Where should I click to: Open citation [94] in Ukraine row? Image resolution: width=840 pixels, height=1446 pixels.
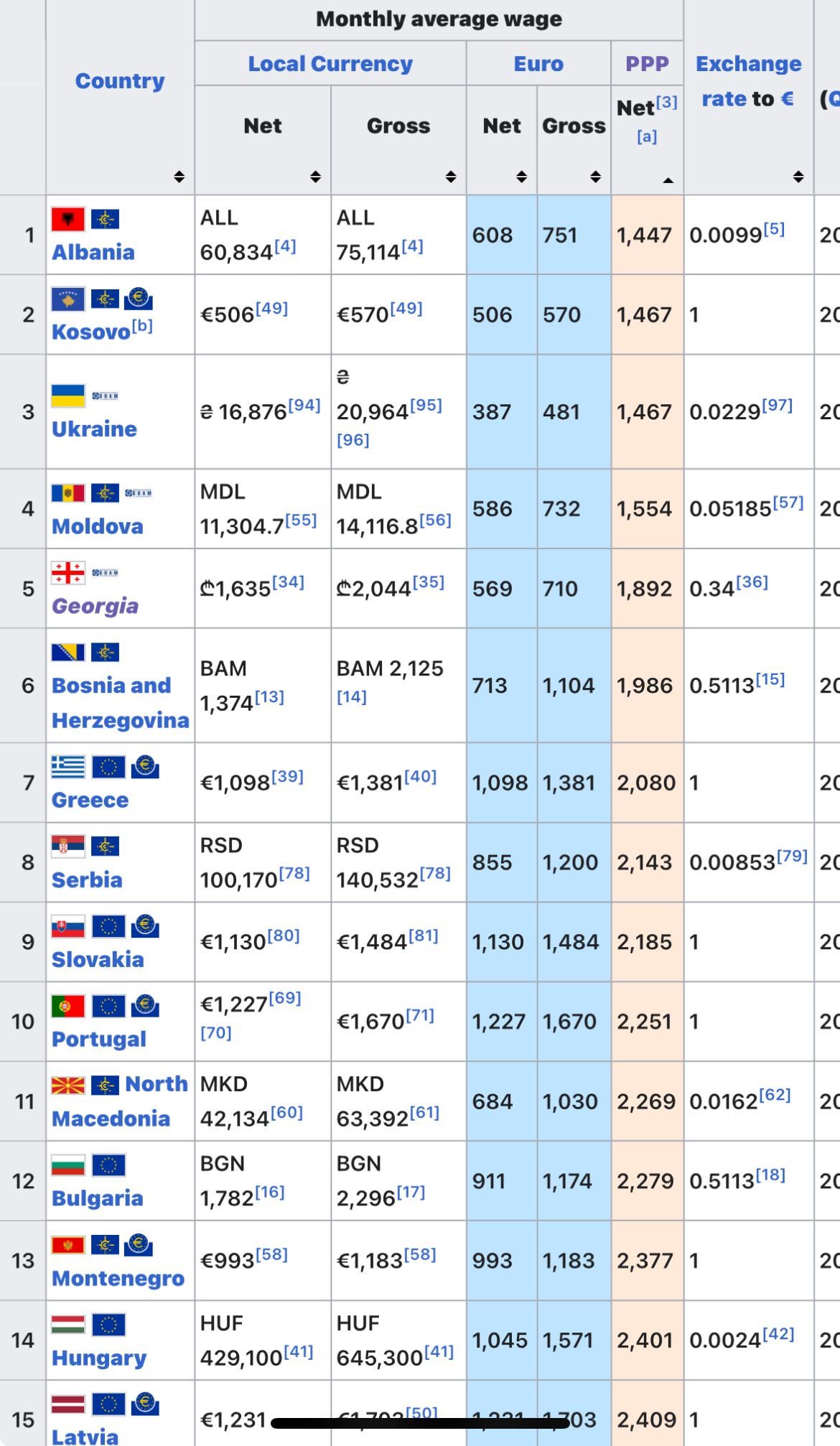304,405
